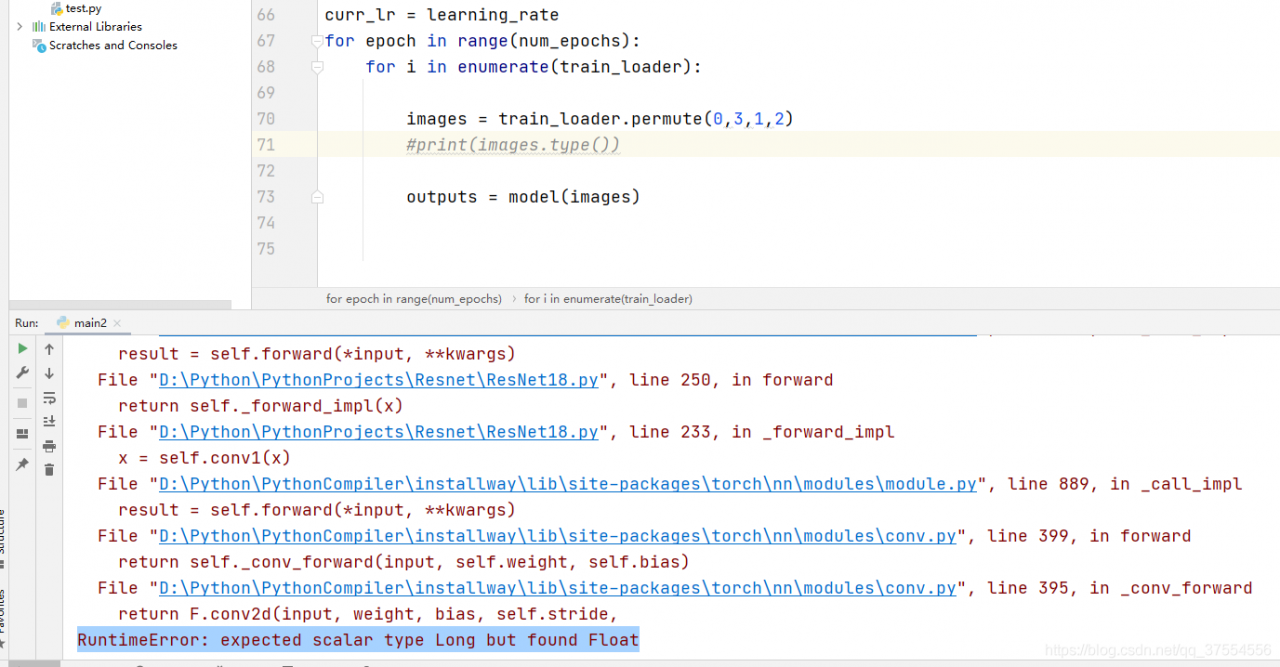Open run configuration wrench icon
This screenshot has height=667, width=1280.
click(22, 373)
